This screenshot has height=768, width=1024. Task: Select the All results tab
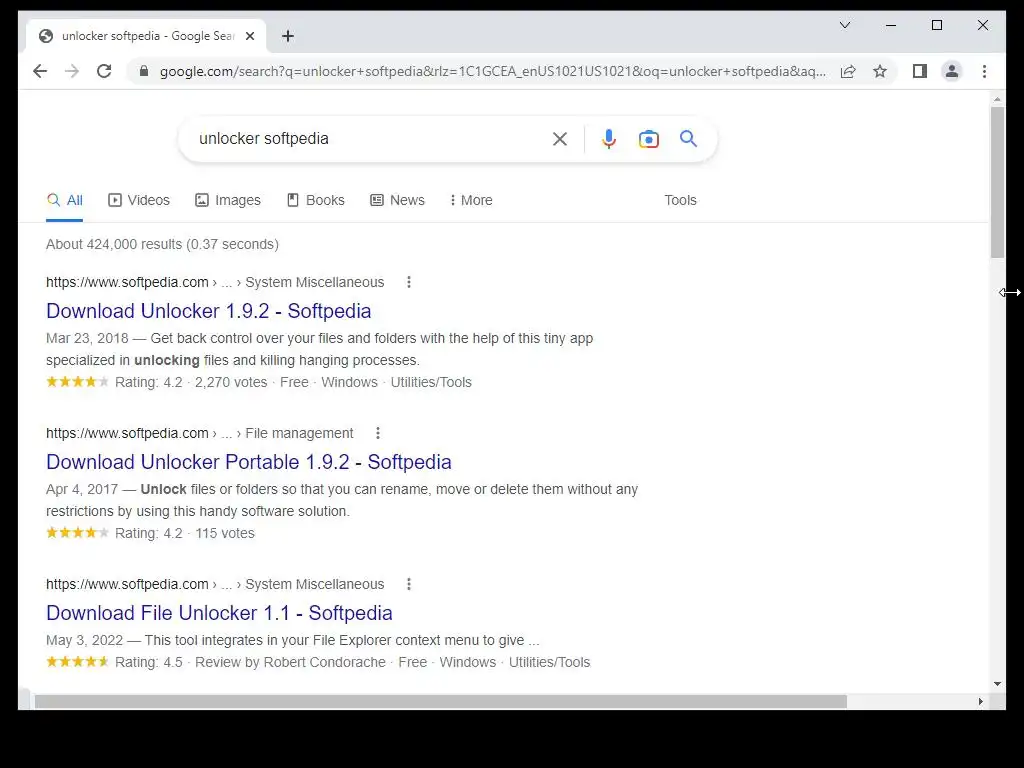tap(65, 200)
